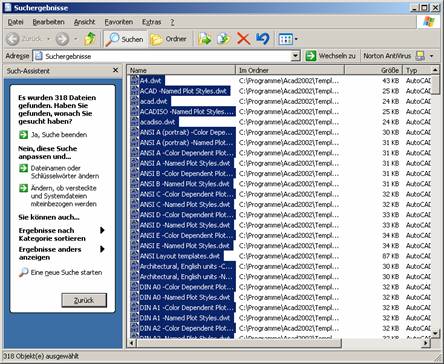Sort by the Größe column header
The height and width of the screenshot is (364, 444).
pyautogui.click(x=373, y=70)
